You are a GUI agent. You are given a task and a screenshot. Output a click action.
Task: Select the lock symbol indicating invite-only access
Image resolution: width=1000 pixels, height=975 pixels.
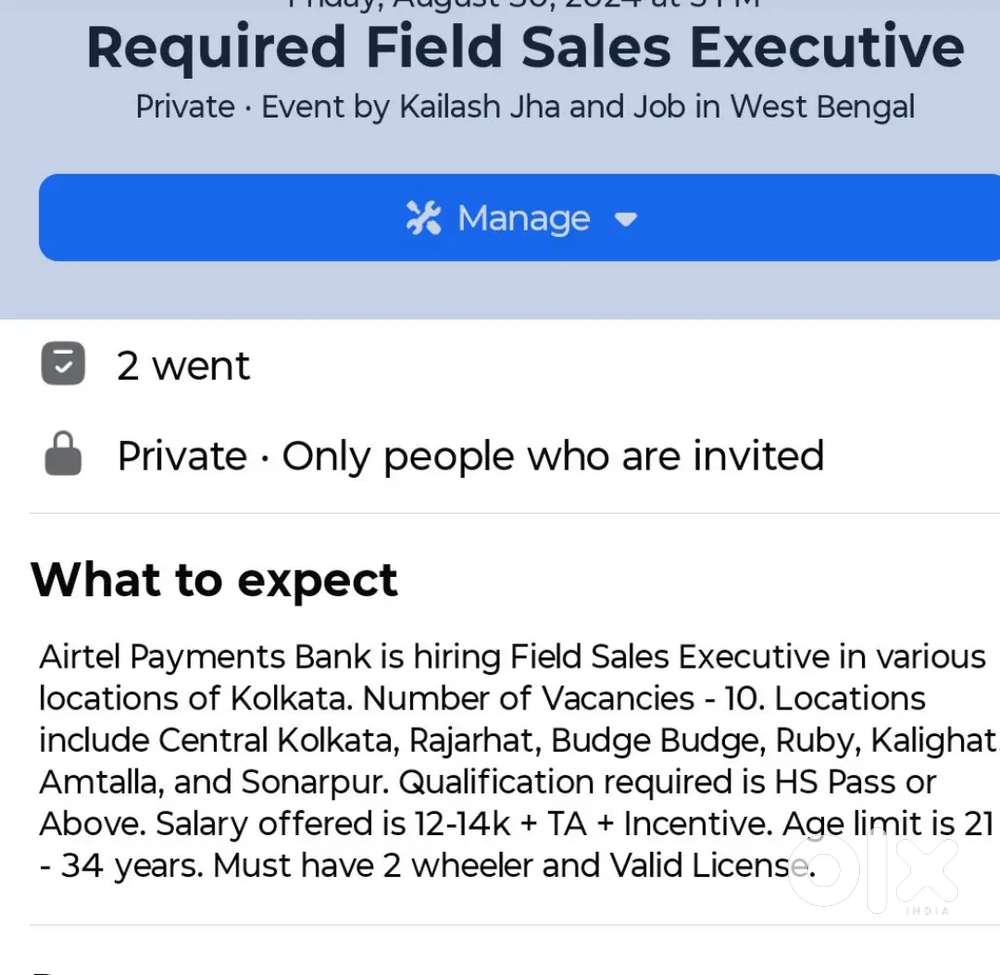pyautogui.click(x=63, y=453)
